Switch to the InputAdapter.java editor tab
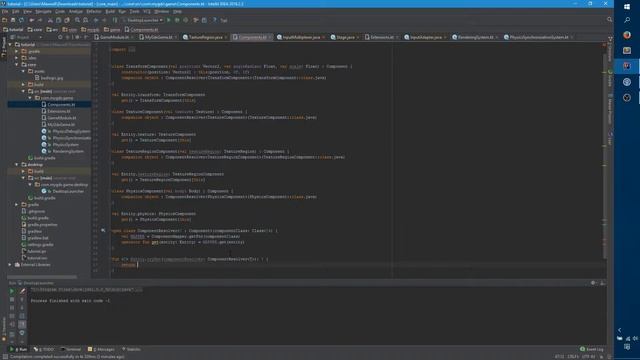 [x=425, y=37]
